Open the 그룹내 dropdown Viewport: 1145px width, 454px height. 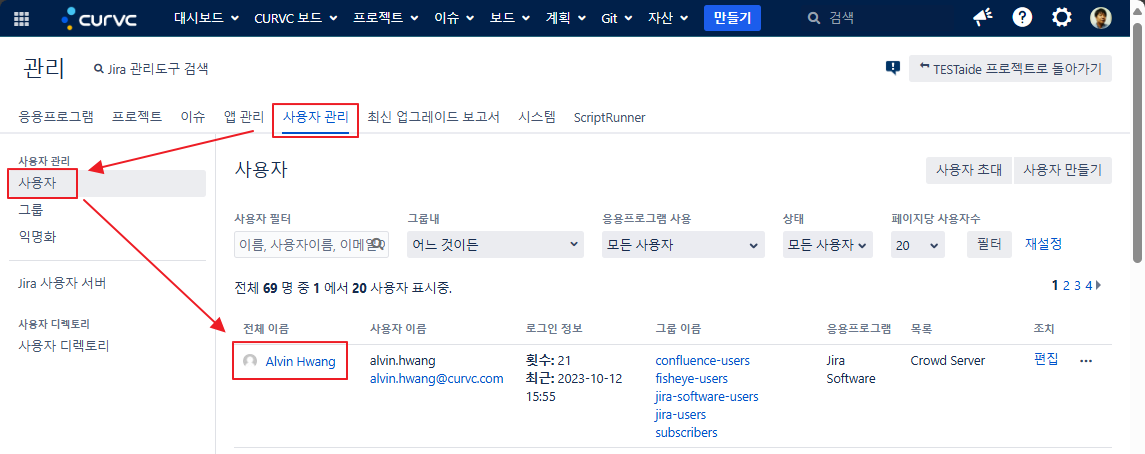click(x=495, y=245)
